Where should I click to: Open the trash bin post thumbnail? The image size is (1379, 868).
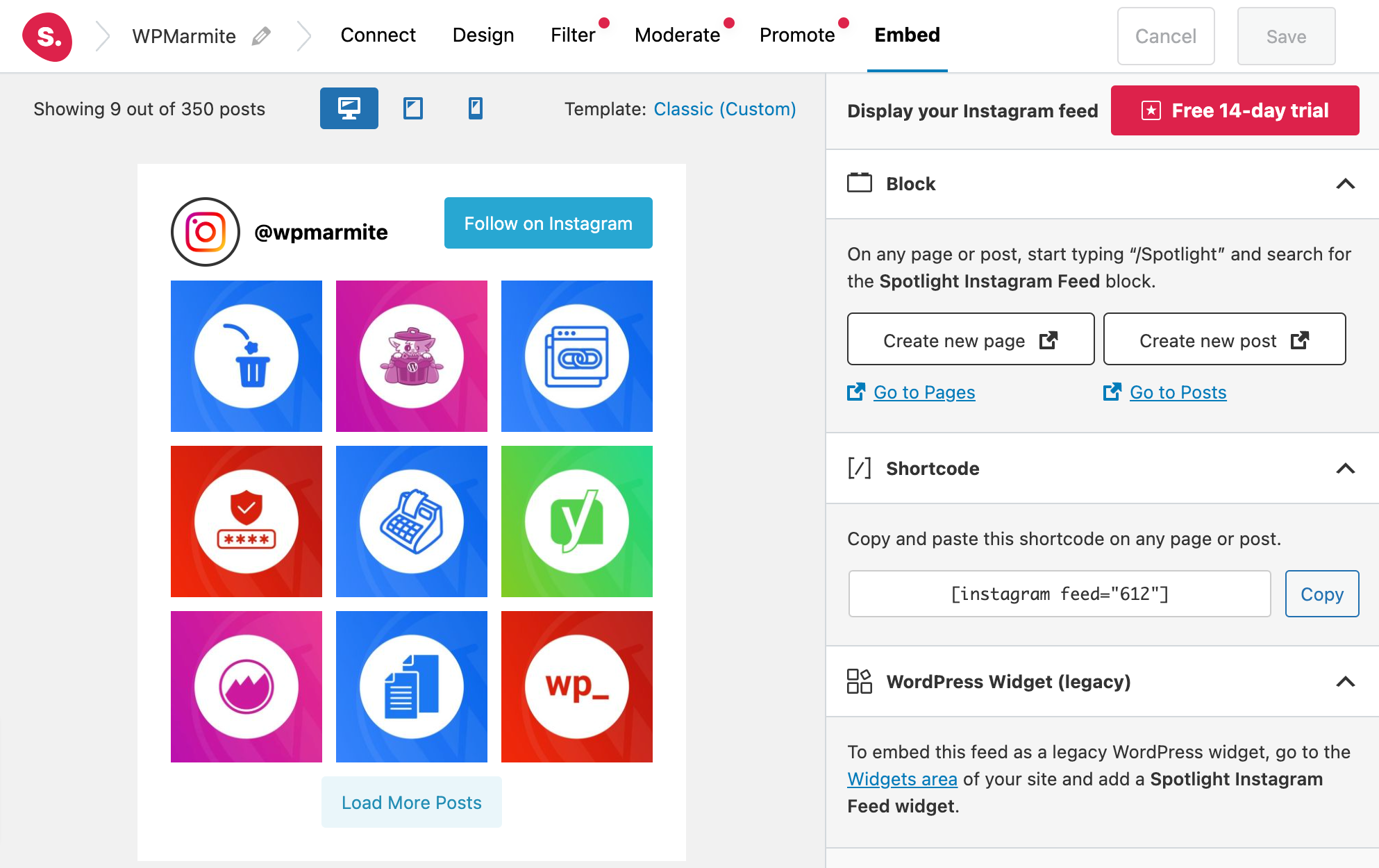pyautogui.click(x=246, y=356)
